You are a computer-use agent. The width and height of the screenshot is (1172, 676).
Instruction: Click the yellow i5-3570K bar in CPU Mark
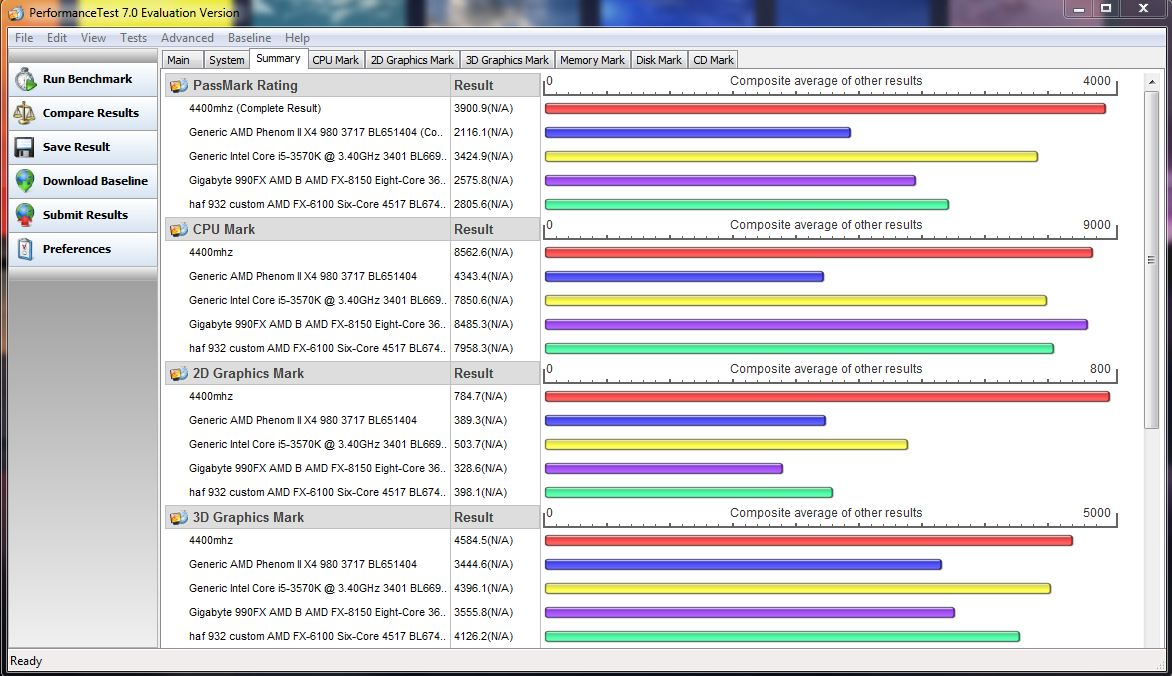point(796,301)
